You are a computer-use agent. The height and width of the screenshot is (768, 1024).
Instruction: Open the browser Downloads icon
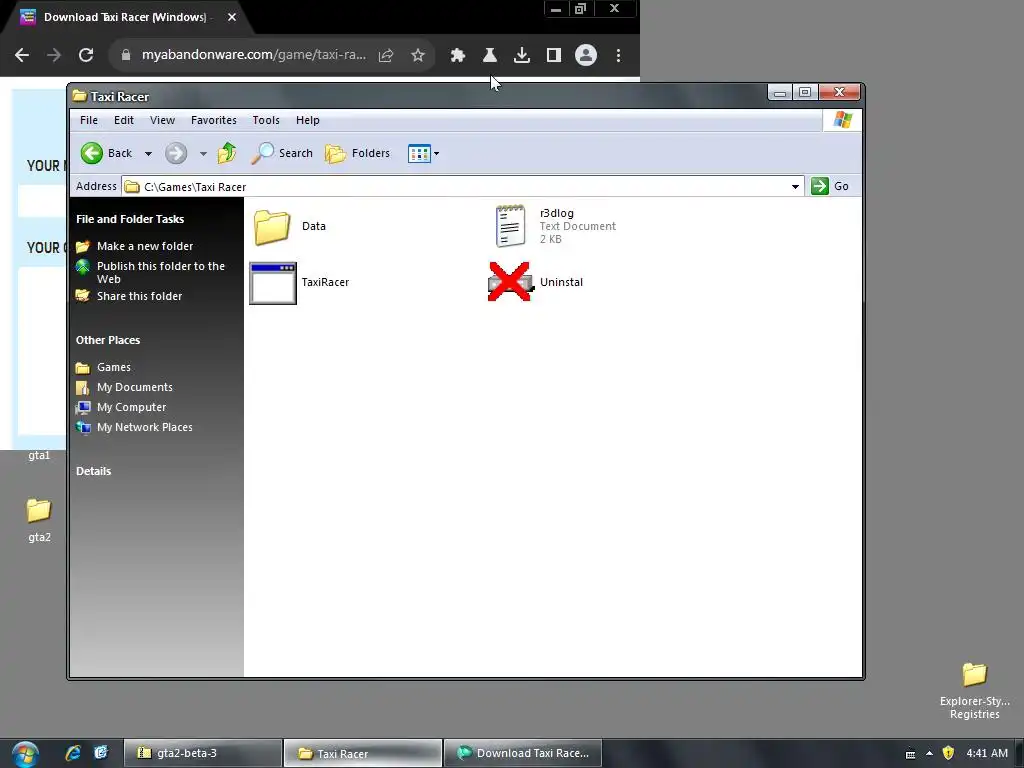pyautogui.click(x=522, y=56)
